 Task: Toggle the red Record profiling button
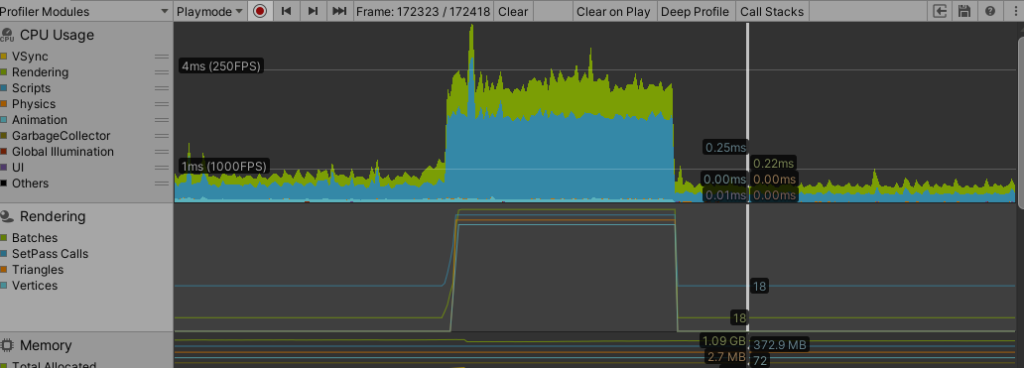(x=260, y=11)
